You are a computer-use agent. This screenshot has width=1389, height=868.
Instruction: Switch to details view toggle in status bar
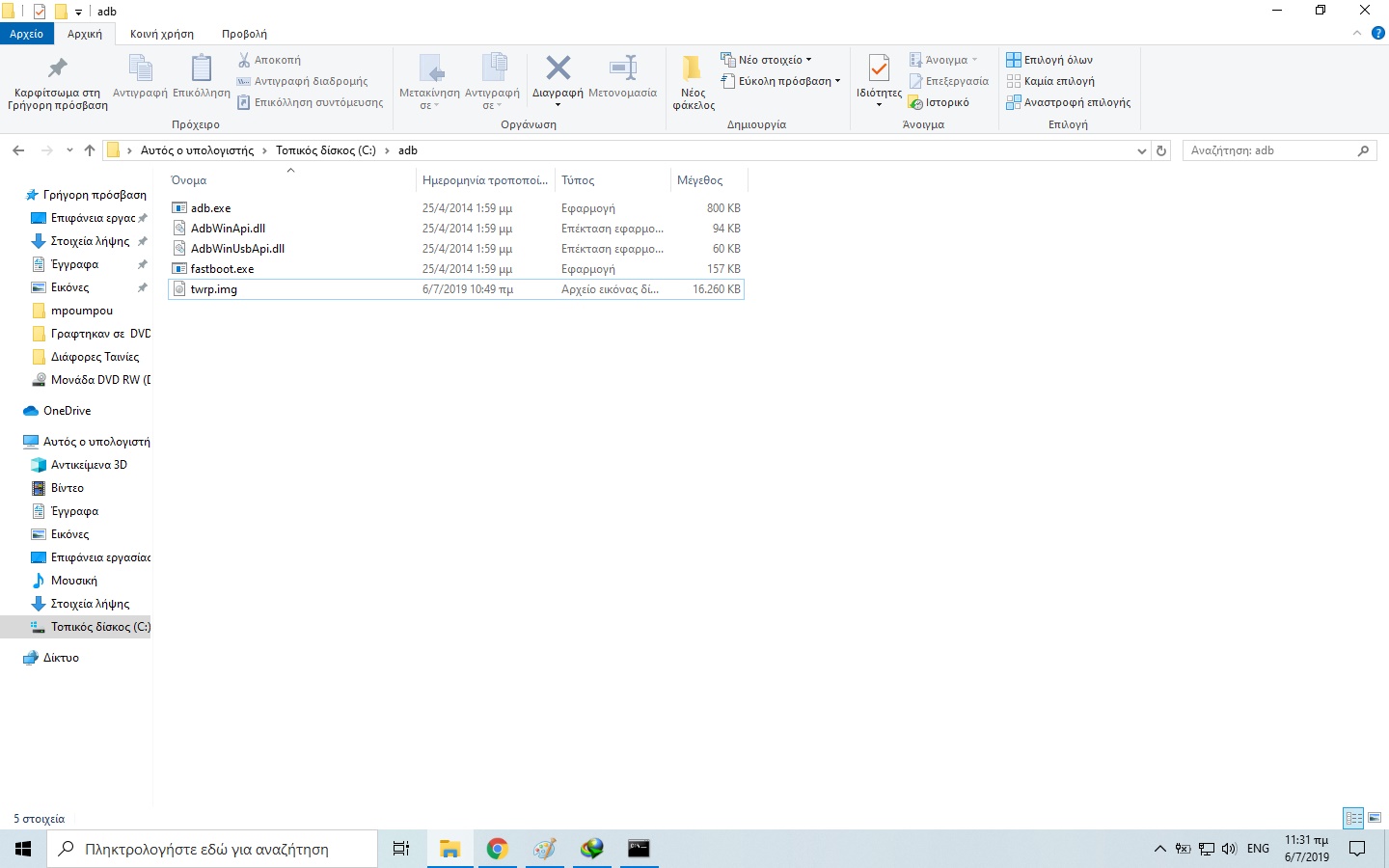[1353, 818]
